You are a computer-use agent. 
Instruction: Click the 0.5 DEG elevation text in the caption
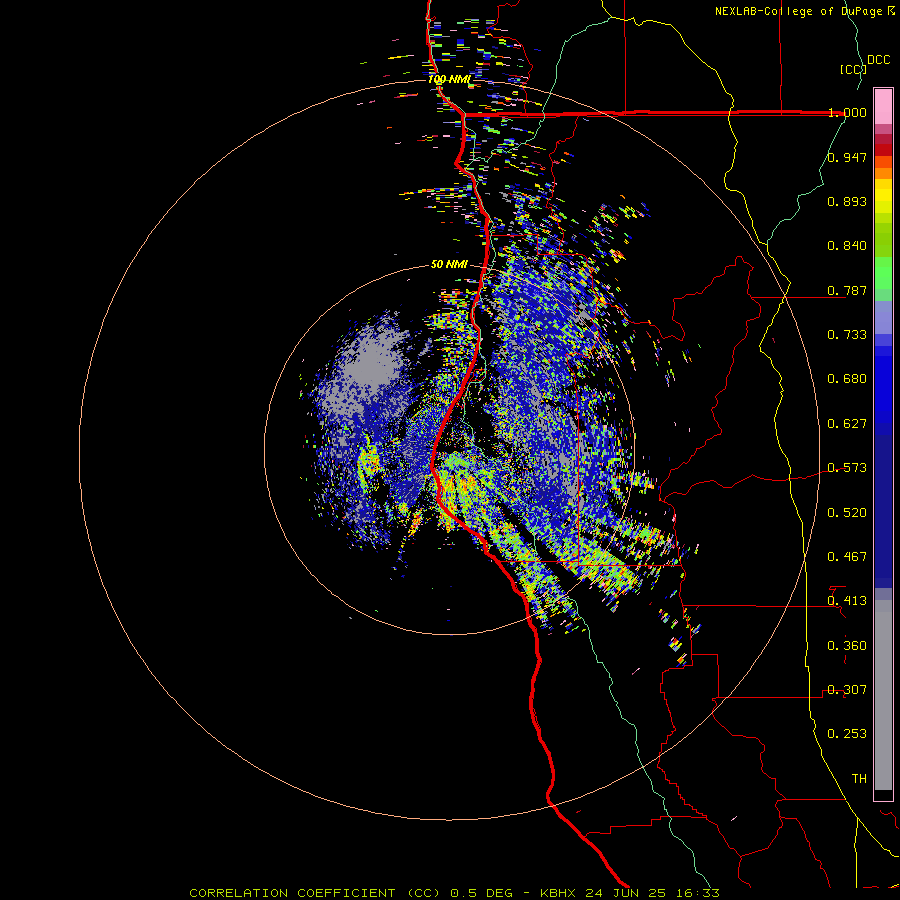(481, 893)
